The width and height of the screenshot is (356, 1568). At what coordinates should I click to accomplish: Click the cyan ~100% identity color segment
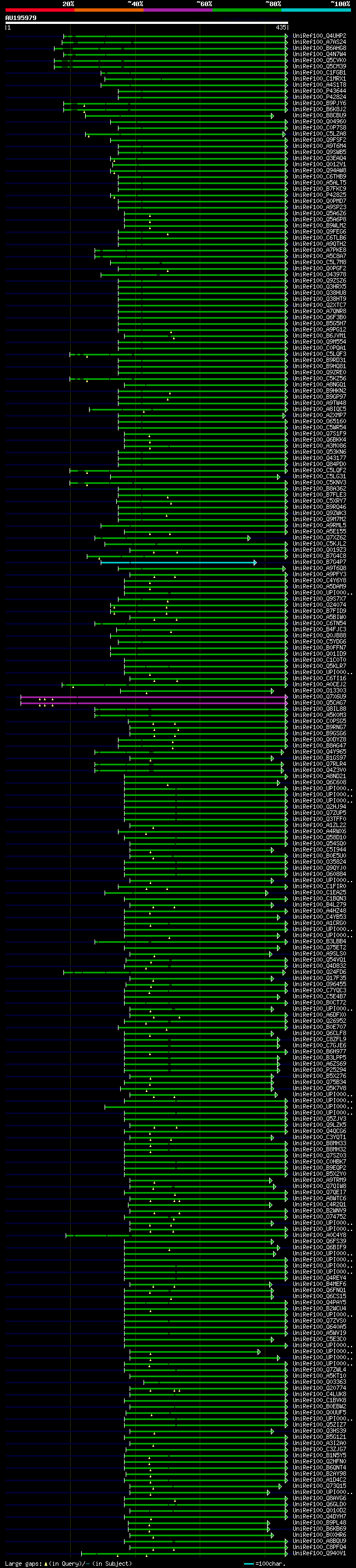(316, 10)
